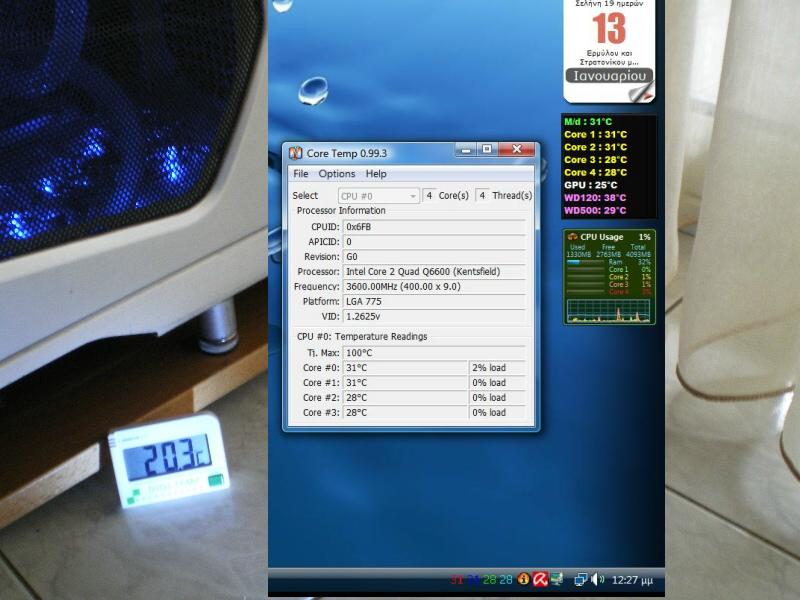
Task: Open the Options menu in Core Temp
Action: click(337, 174)
